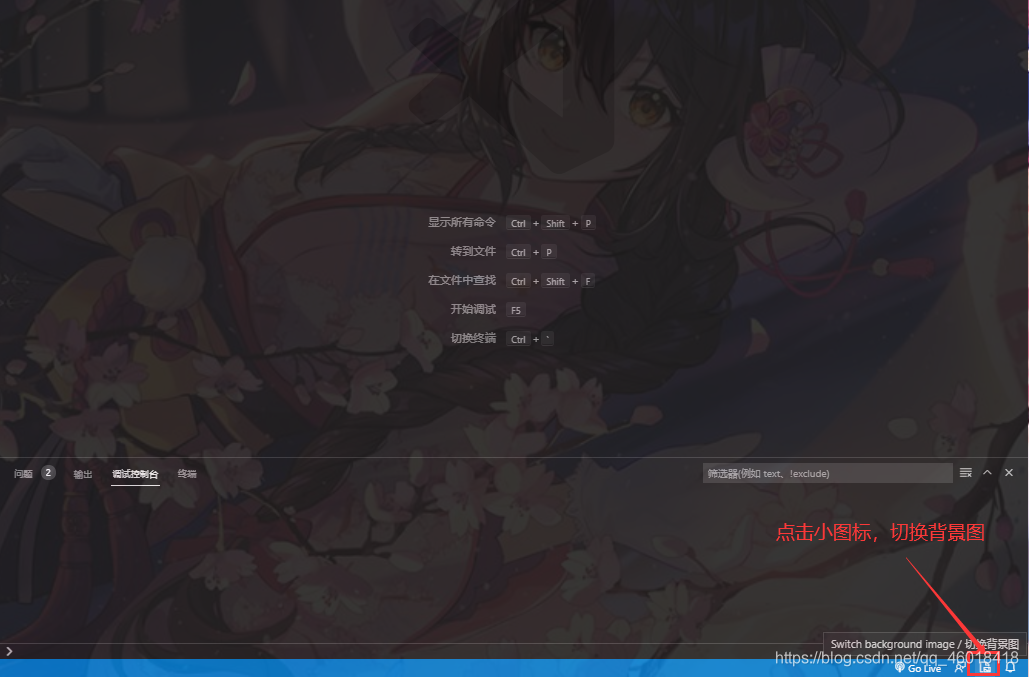Click the F5 key label

tap(516, 310)
